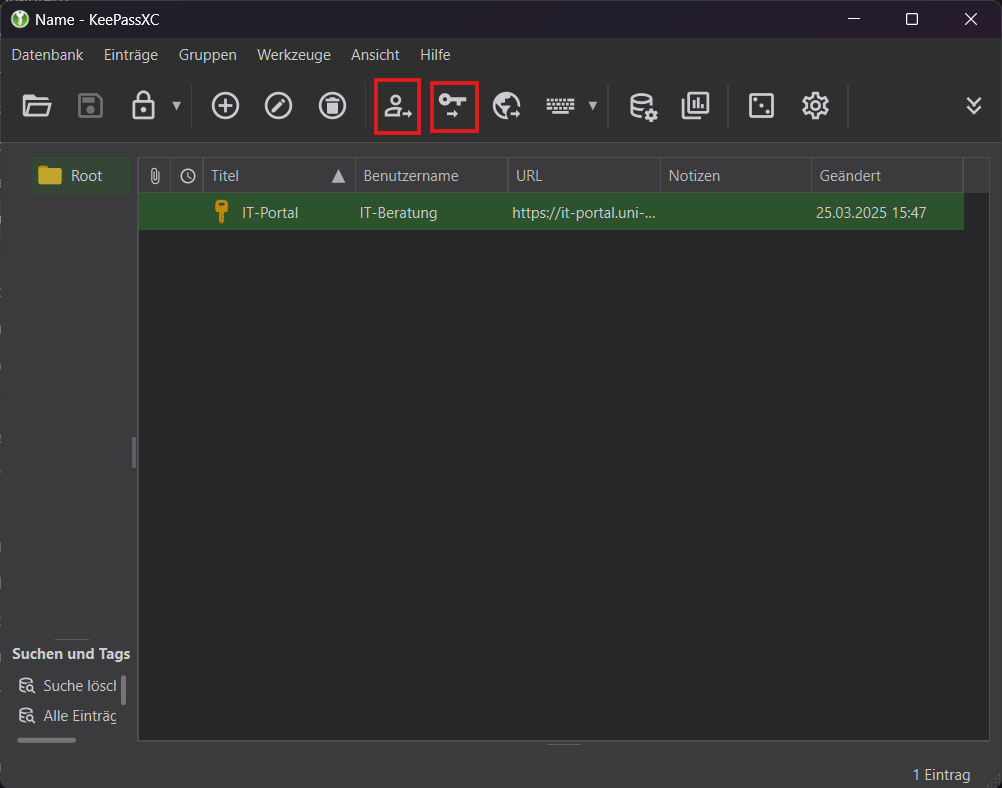Delete the entry with the trash icon
Image resolution: width=1002 pixels, height=788 pixels.
(332, 106)
